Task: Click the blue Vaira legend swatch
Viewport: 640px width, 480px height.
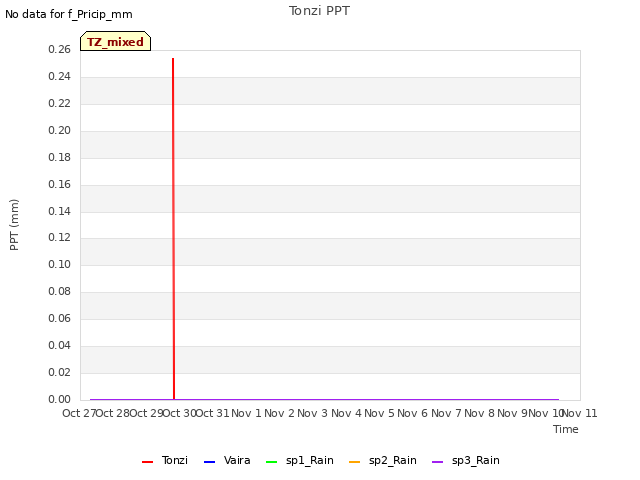Action: point(209,462)
